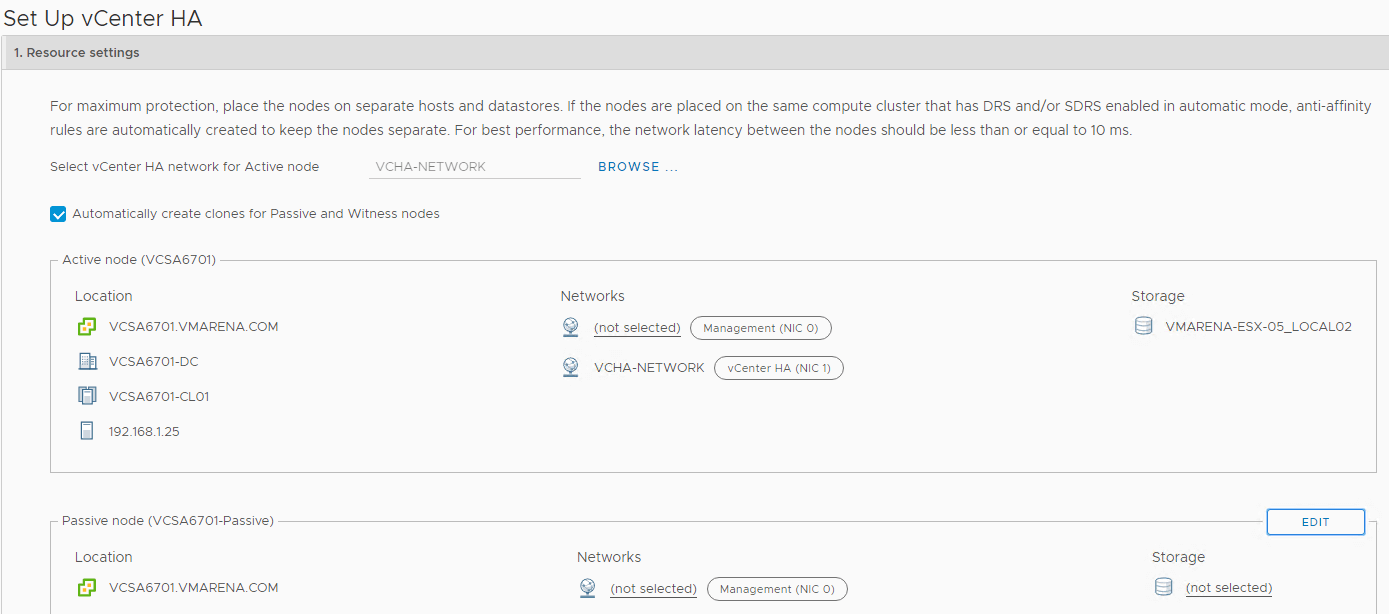
Task: Click the Storage heading in Passive node
Action: (1178, 557)
